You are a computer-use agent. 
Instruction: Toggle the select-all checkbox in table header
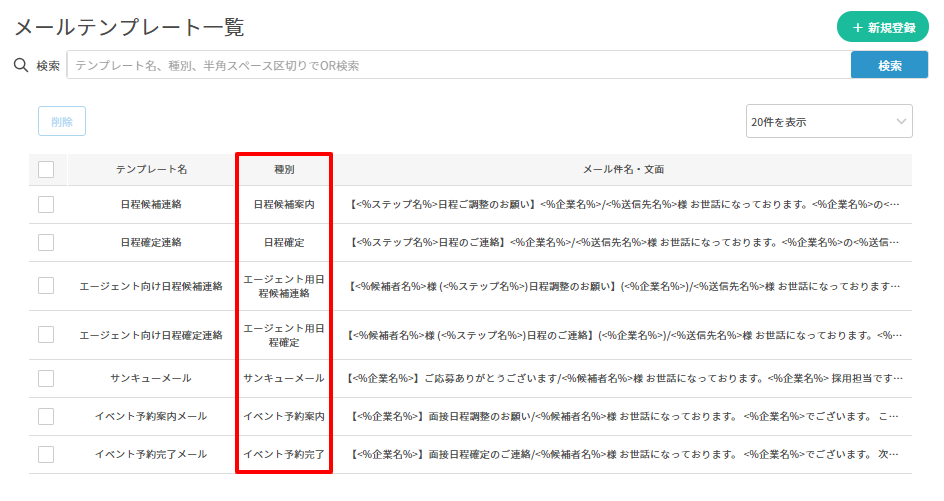click(46, 169)
